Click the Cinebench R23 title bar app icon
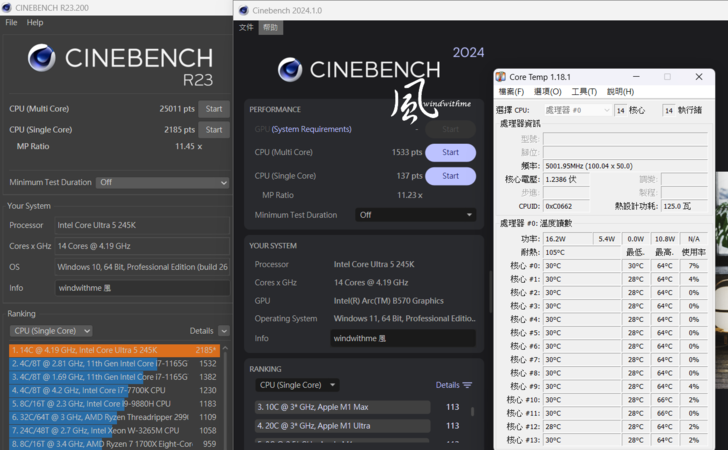Viewport: 728px width, 450px height. [8, 7]
